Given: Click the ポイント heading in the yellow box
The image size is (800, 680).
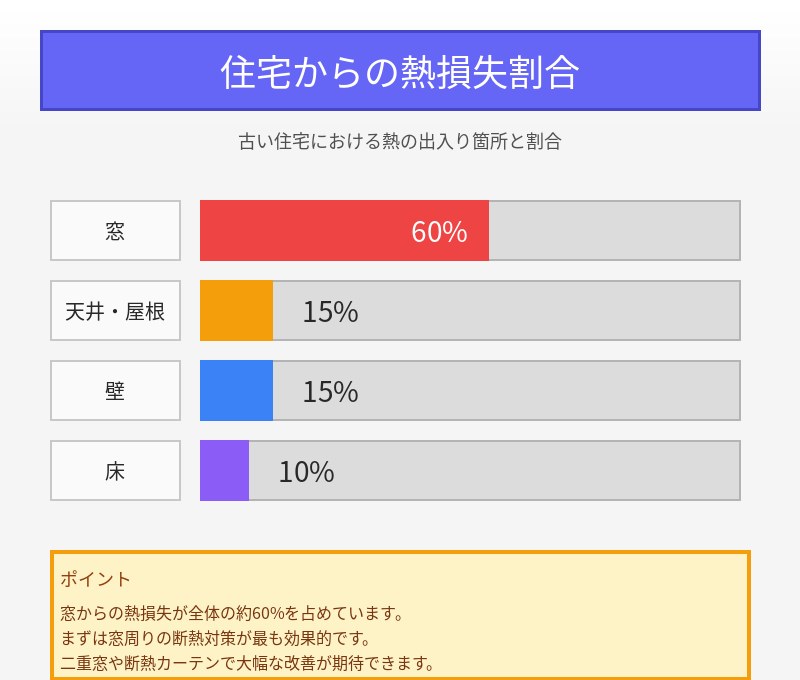Looking at the screenshot, I should click(x=95, y=579).
